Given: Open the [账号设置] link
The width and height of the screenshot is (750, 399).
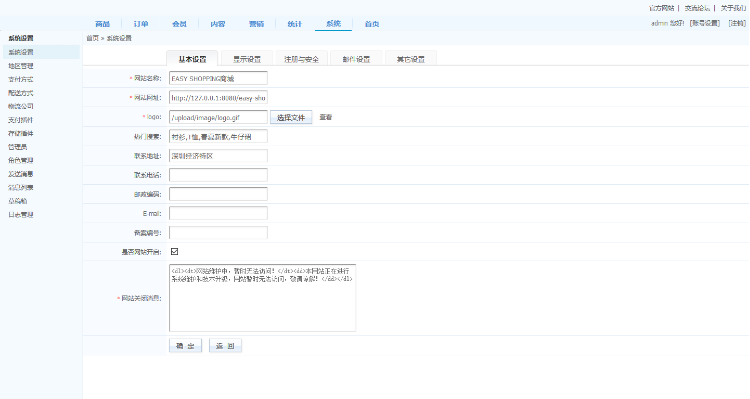Looking at the screenshot, I should [705, 23].
